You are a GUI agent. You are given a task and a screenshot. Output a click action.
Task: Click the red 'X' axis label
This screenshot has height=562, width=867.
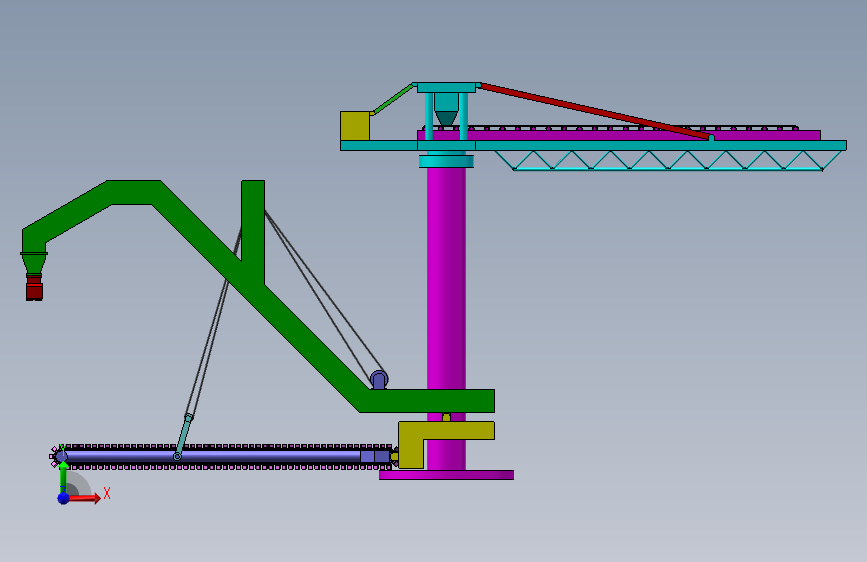click(x=107, y=493)
